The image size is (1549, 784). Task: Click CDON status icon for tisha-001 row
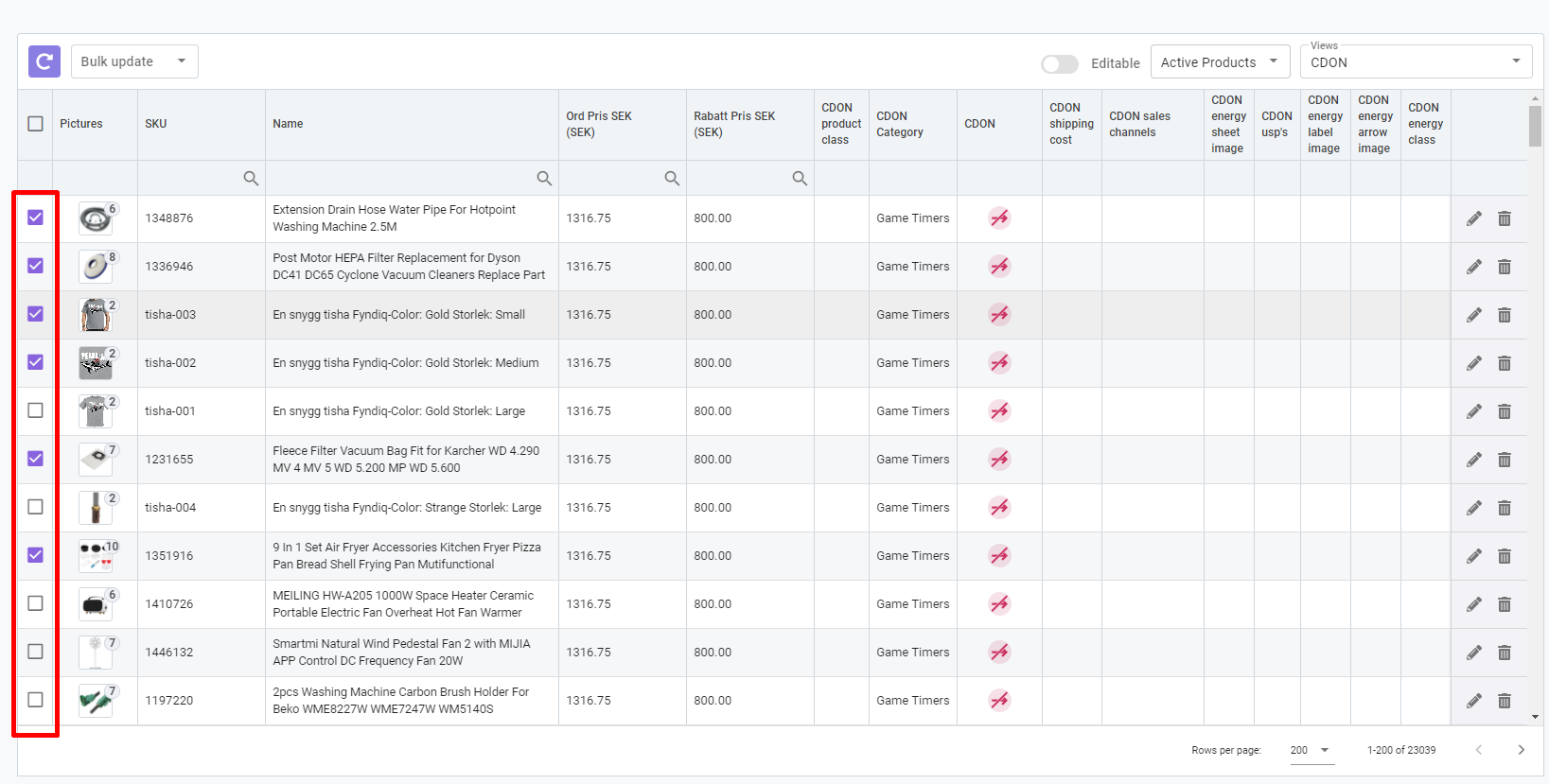[999, 411]
